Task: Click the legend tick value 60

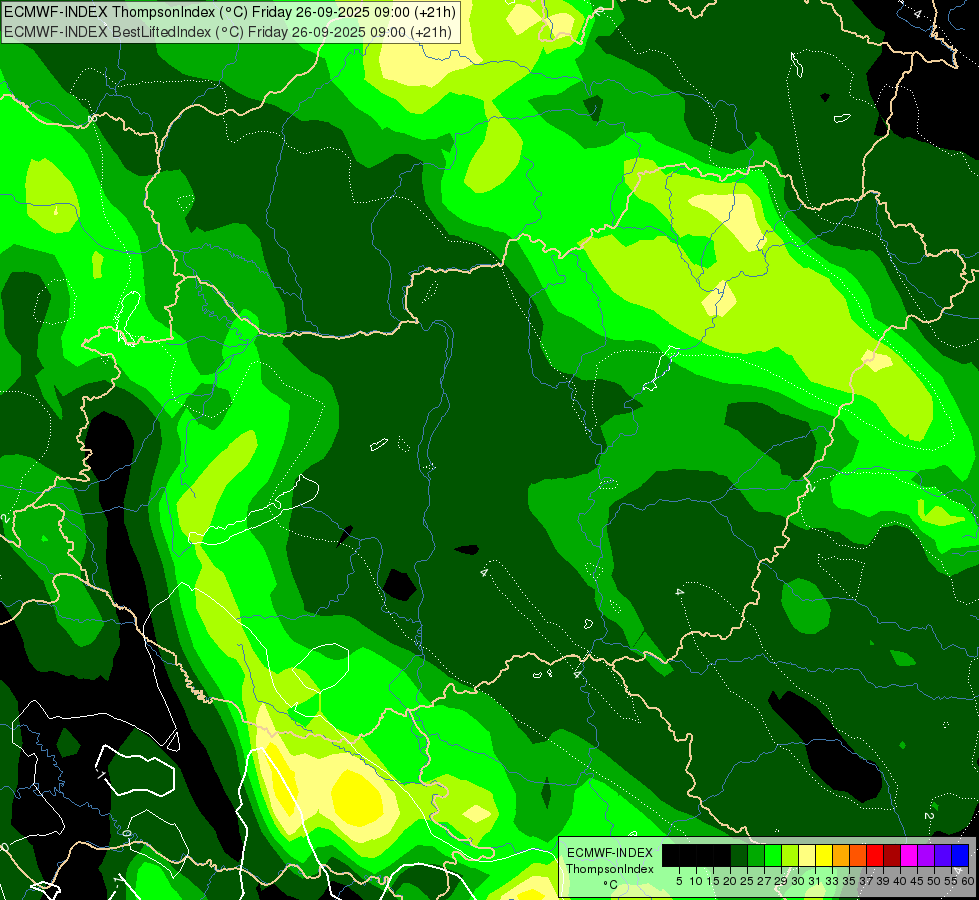Action: click(x=968, y=881)
